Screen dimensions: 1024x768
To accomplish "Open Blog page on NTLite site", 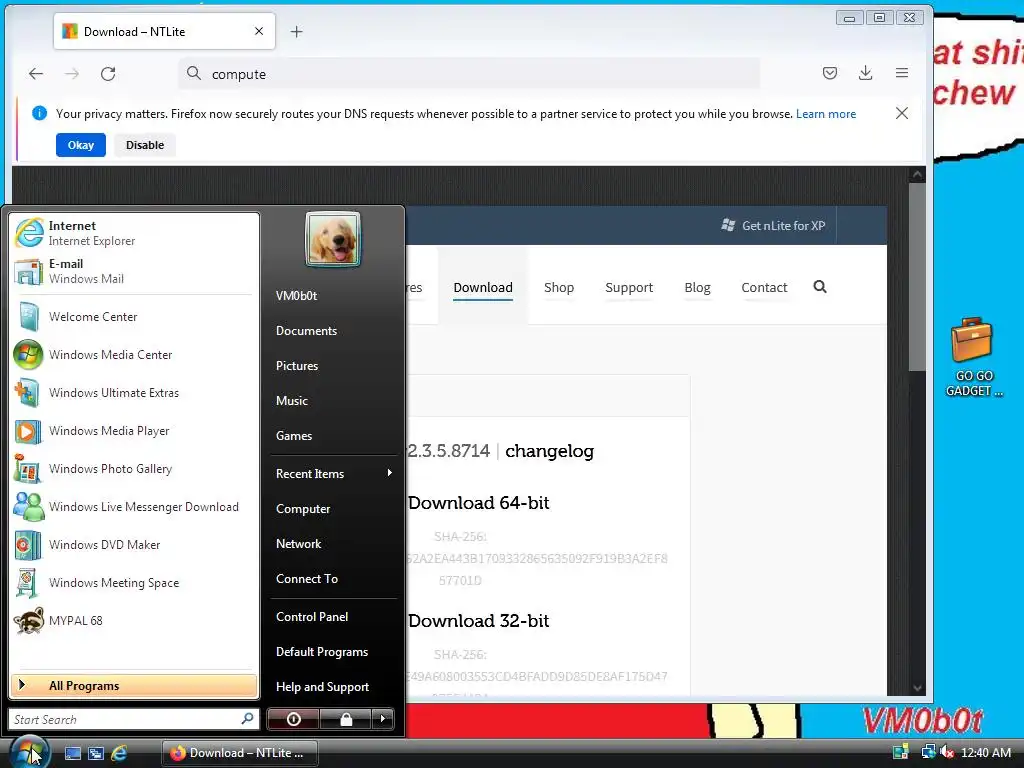I will pyautogui.click(x=697, y=288).
